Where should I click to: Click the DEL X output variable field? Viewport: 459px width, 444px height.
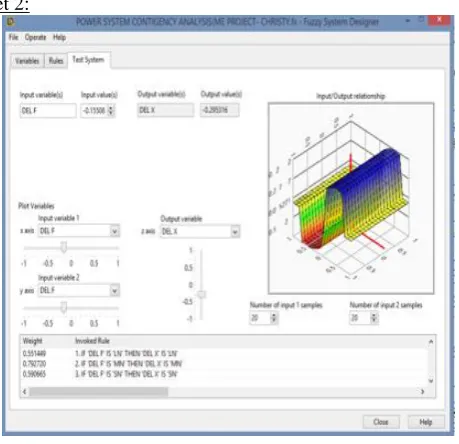(x=165, y=110)
